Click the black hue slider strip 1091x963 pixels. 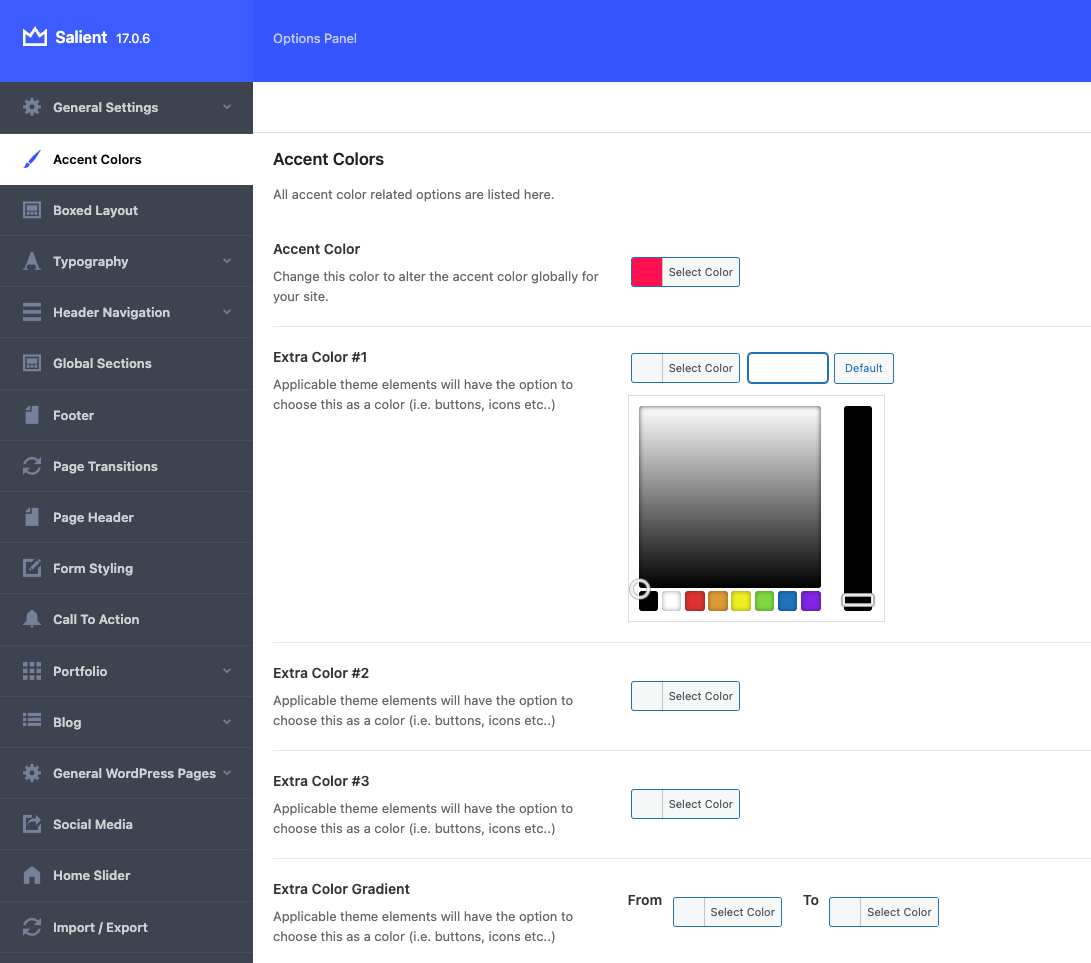(x=857, y=500)
